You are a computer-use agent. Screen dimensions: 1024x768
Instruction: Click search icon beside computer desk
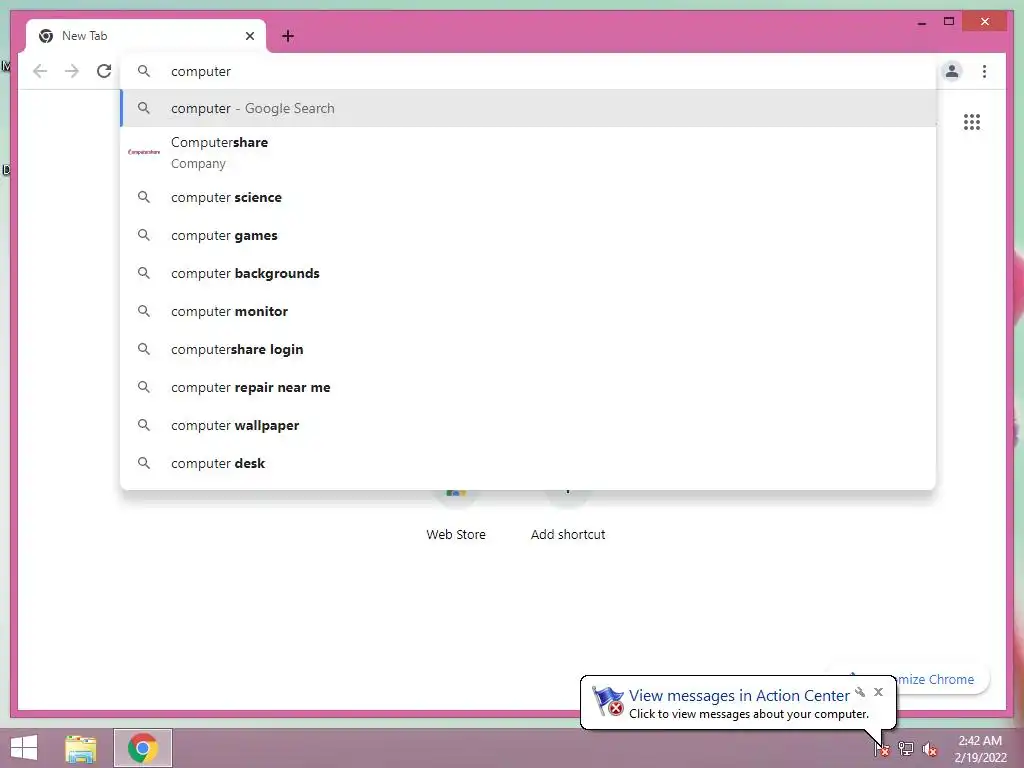coord(144,463)
